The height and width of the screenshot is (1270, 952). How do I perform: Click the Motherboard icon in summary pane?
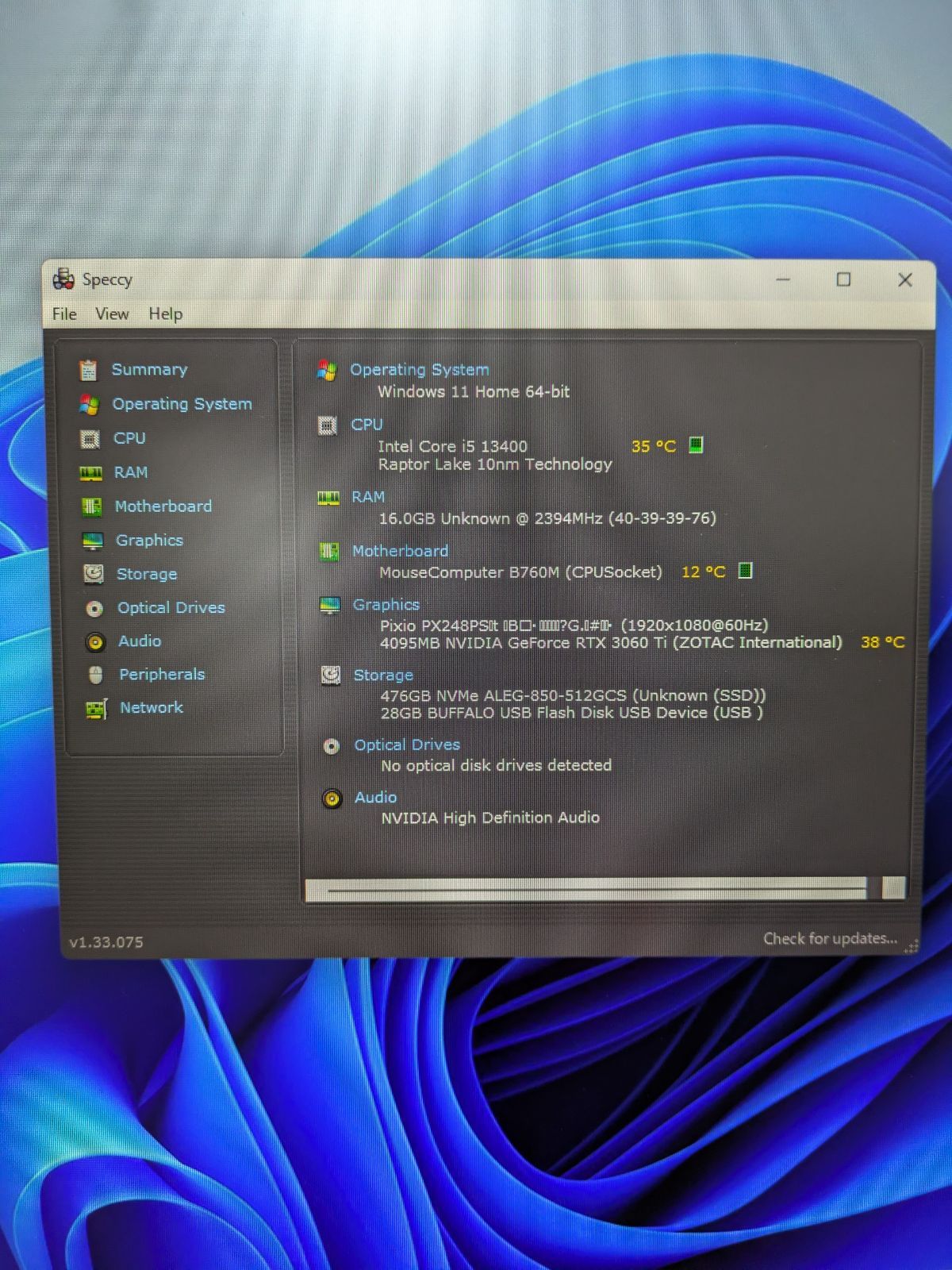pos(329,552)
